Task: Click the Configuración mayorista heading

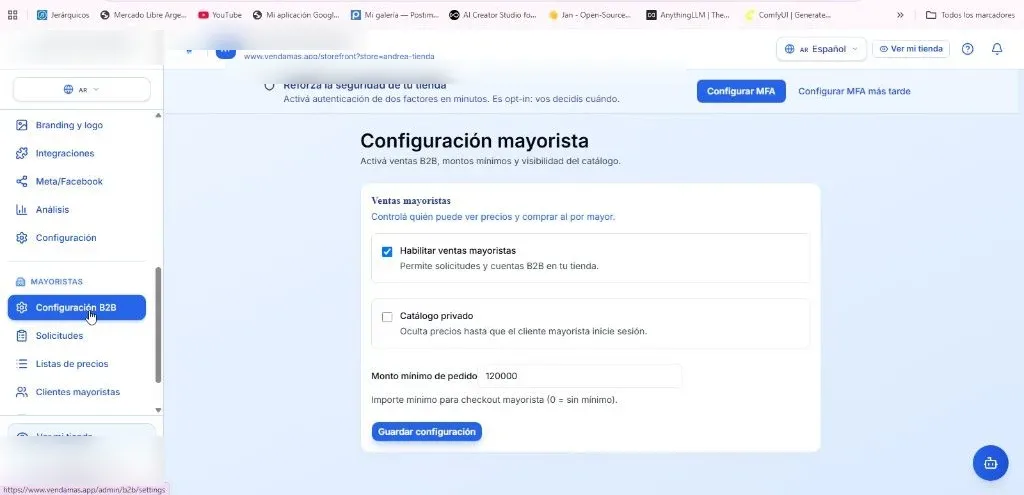Action: 474,141
